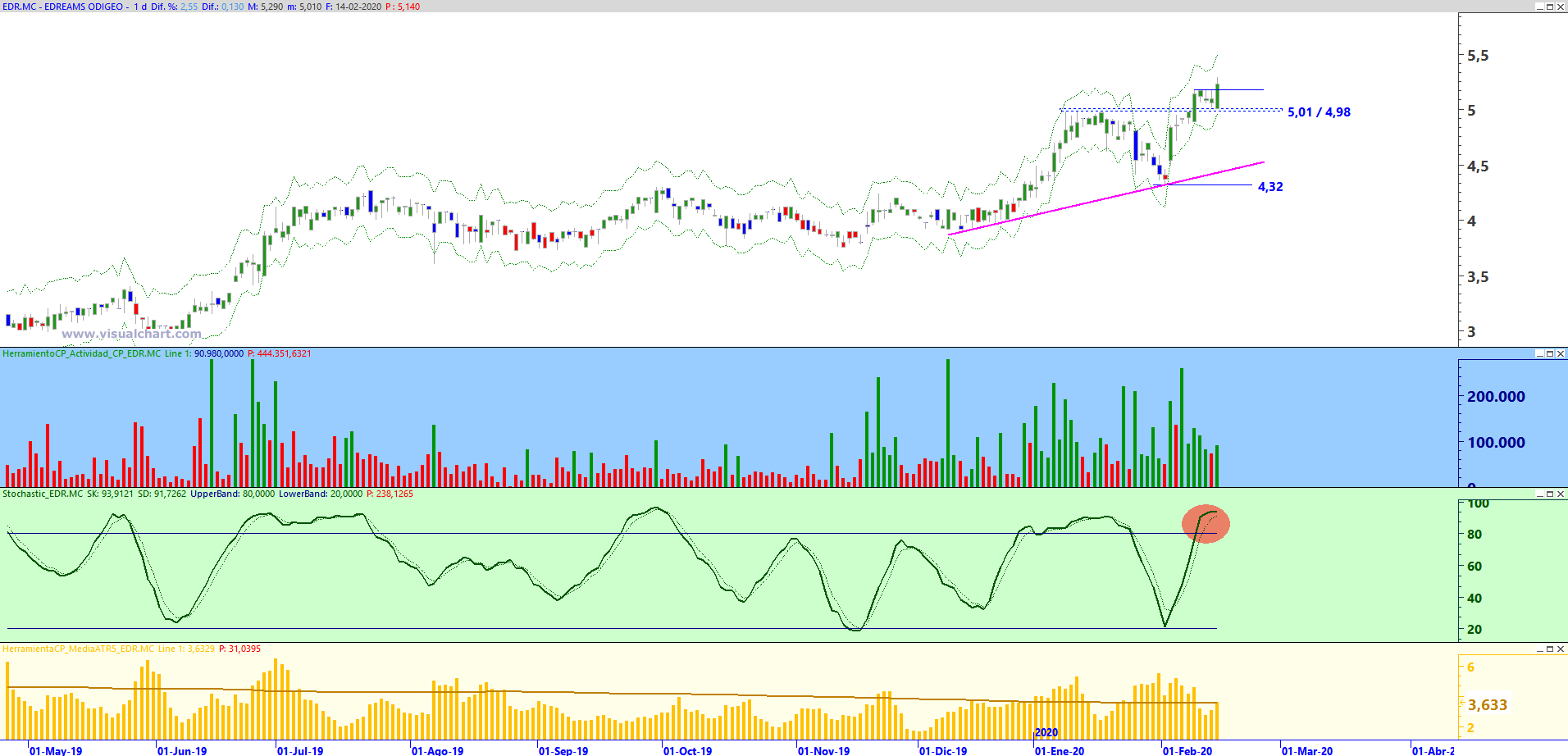Click the '01-Nov-19' date axis label
This screenshot has width=1568, height=756.
[x=823, y=750]
